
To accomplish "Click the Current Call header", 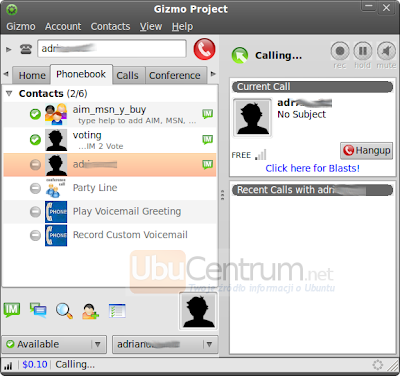I will [x=312, y=87].
